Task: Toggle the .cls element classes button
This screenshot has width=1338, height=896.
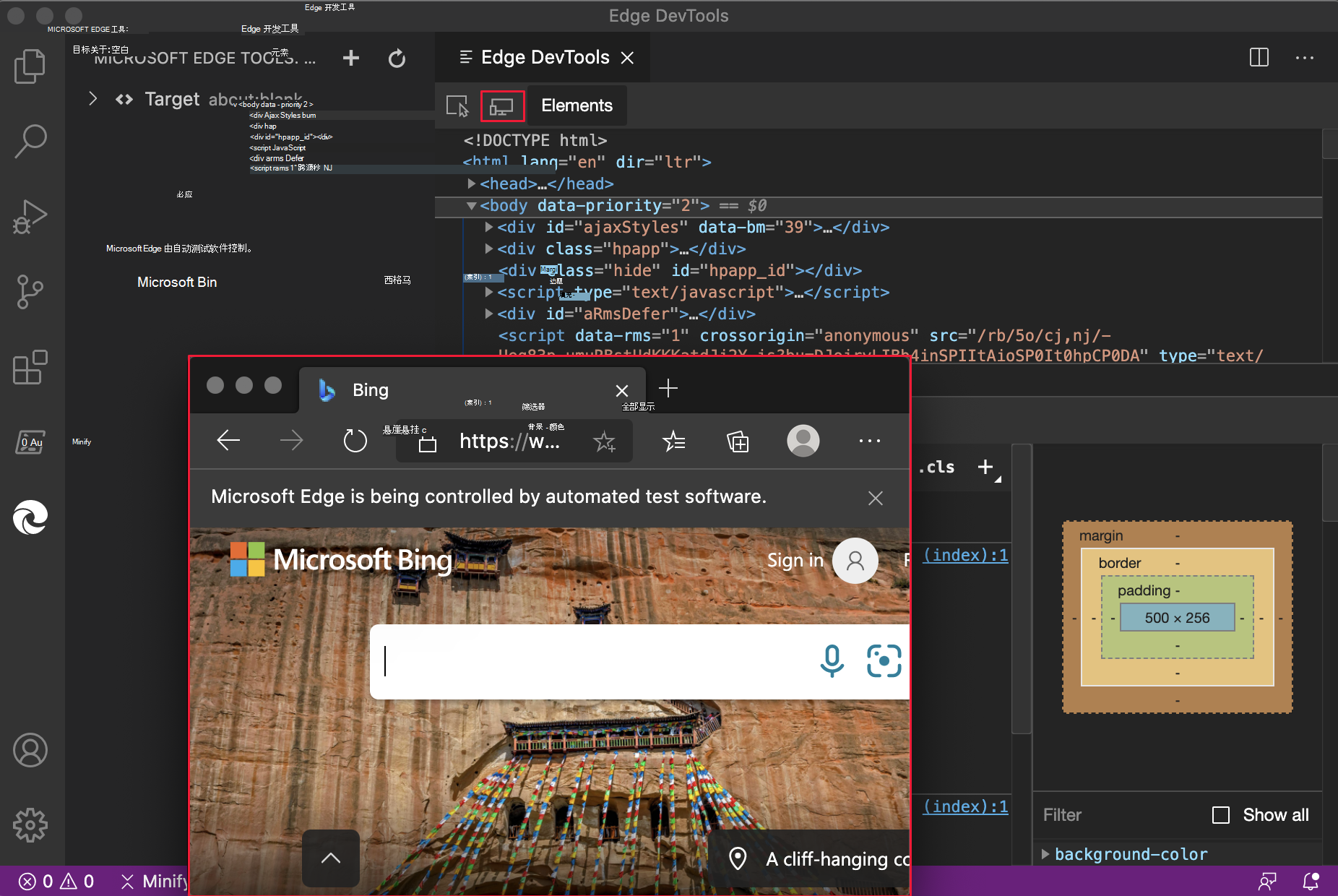Action: (937, 468)
